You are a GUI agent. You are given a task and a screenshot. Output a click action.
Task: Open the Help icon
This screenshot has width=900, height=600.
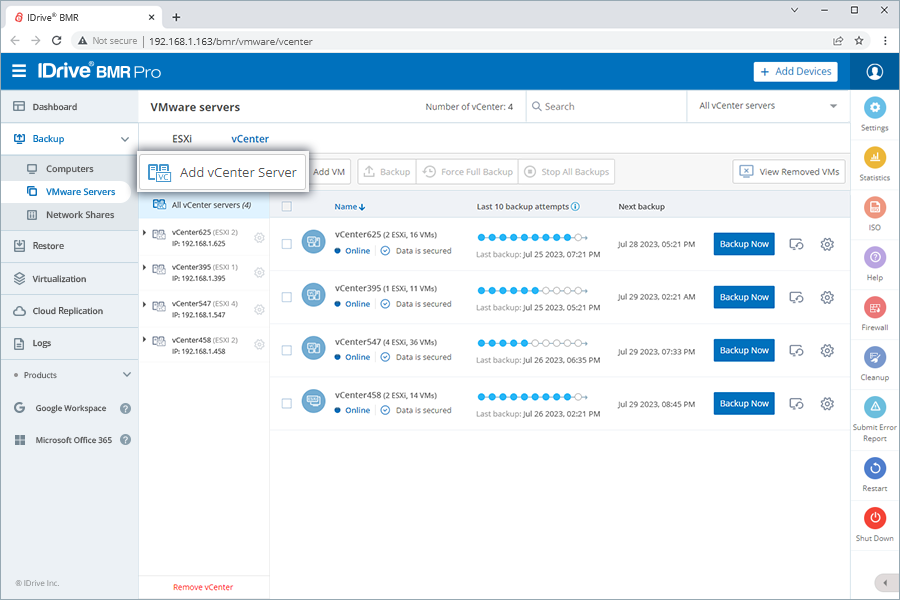pyautogui.click(x=874, y=257)
